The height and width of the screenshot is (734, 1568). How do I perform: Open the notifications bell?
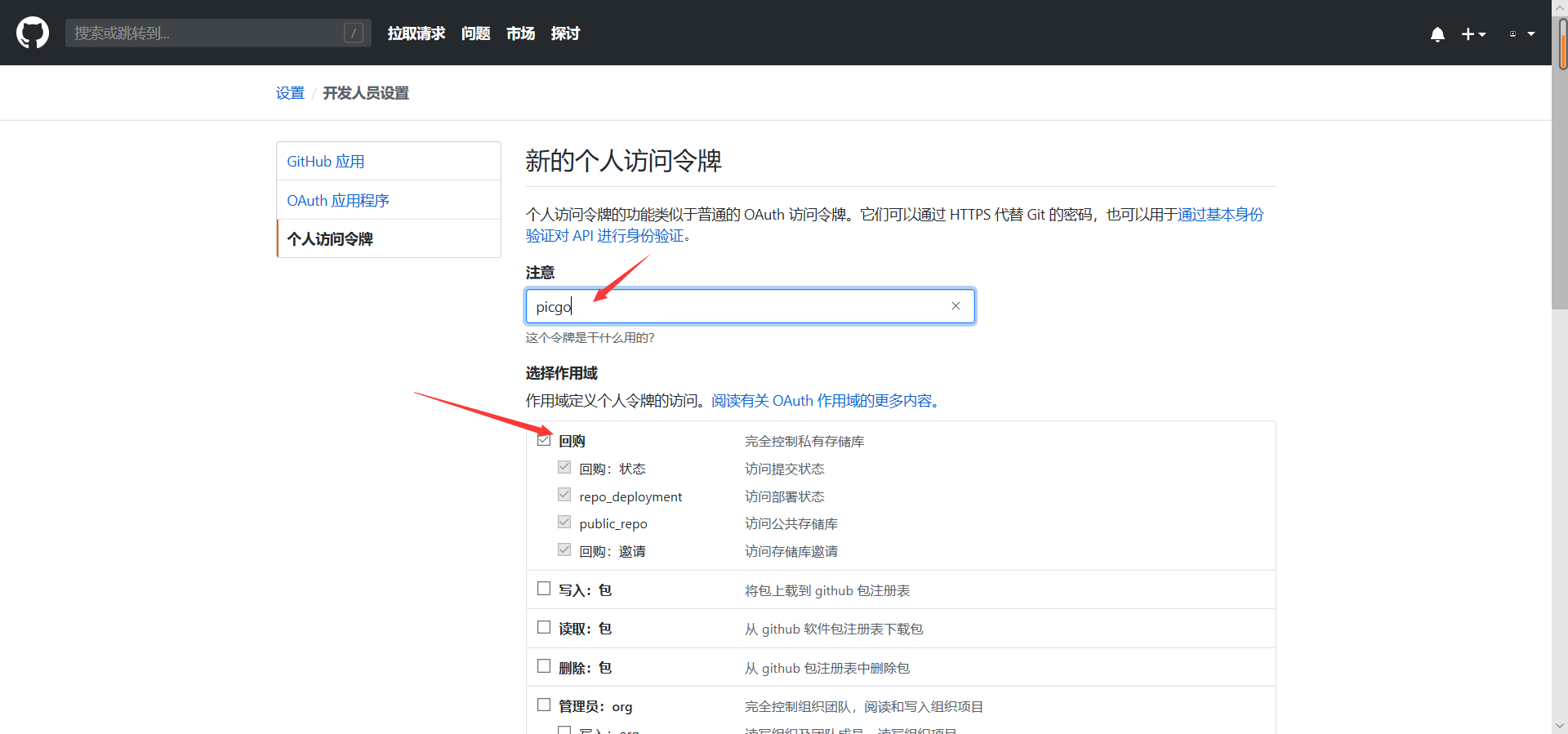(1437, 34)
